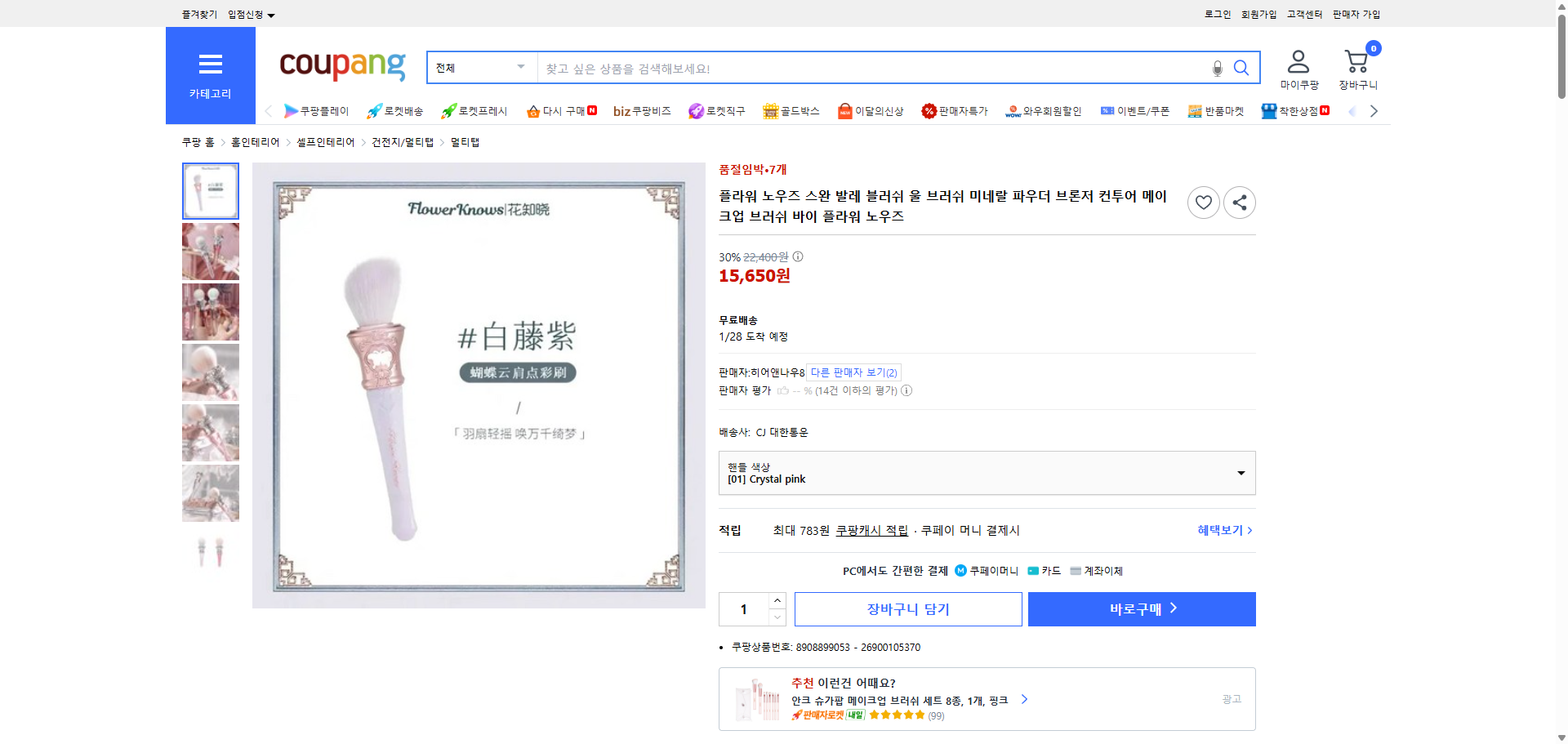Select the 로켓배송 category icon
1568x744 pixels.
coord(395,110)
